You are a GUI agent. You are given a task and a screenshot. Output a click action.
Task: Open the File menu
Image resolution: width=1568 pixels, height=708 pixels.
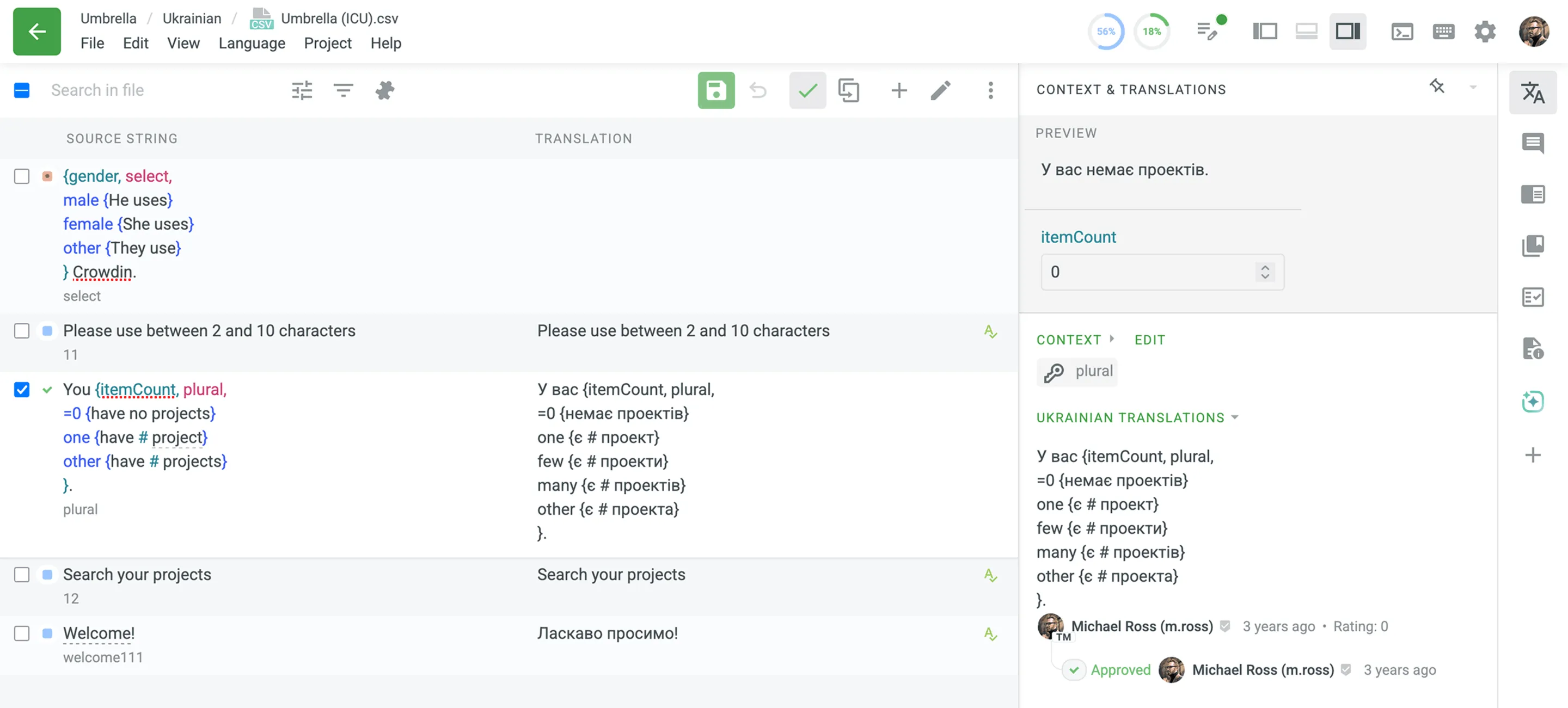(92, 43)
